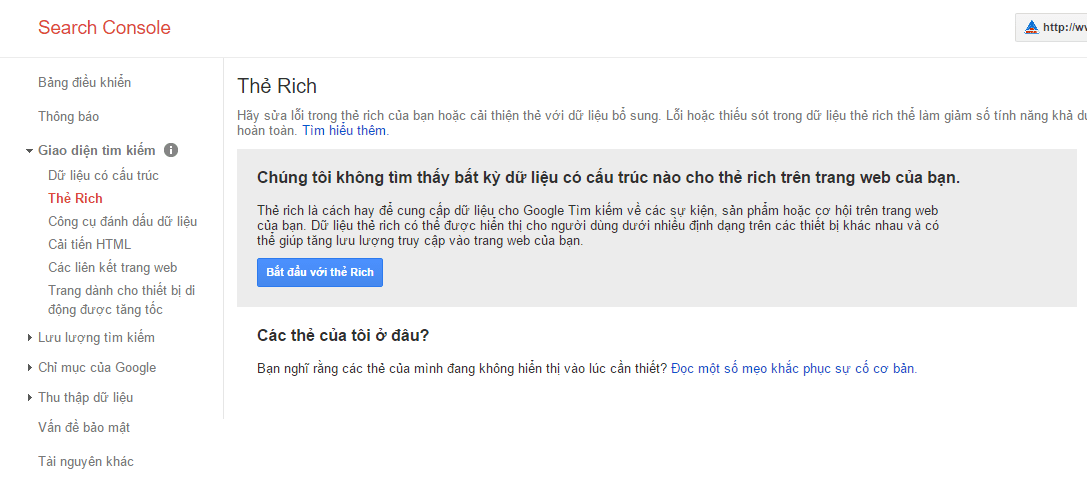Open Các liên kết trang web

point(112,267)
